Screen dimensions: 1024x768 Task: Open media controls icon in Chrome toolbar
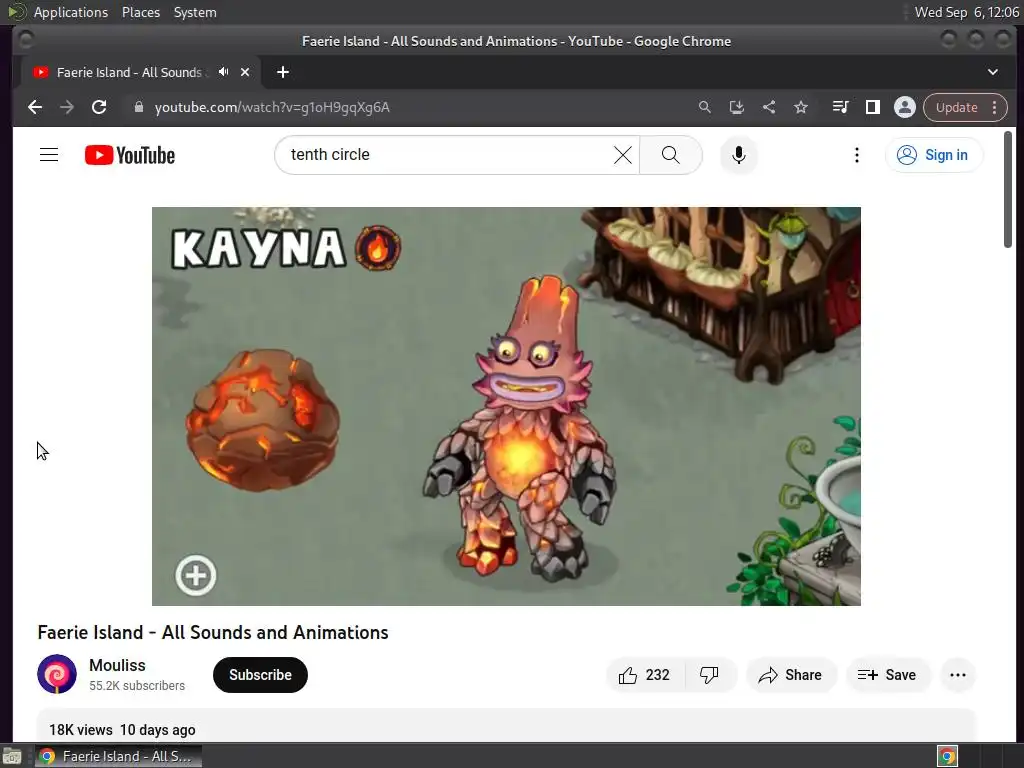(840, 107)
